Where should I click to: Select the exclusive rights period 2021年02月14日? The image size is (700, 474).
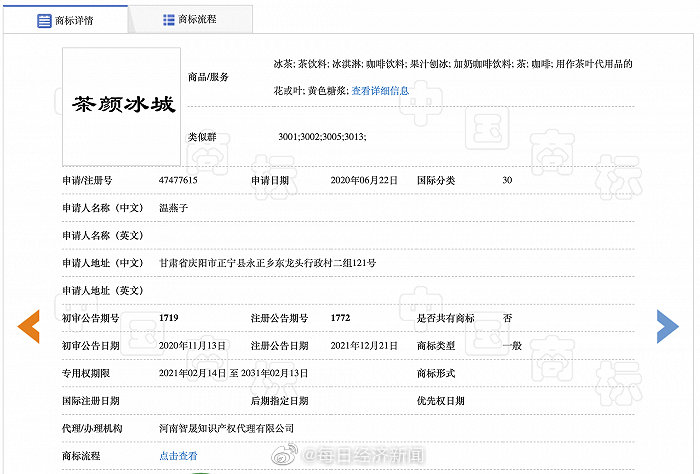click(x=233, y=373)
